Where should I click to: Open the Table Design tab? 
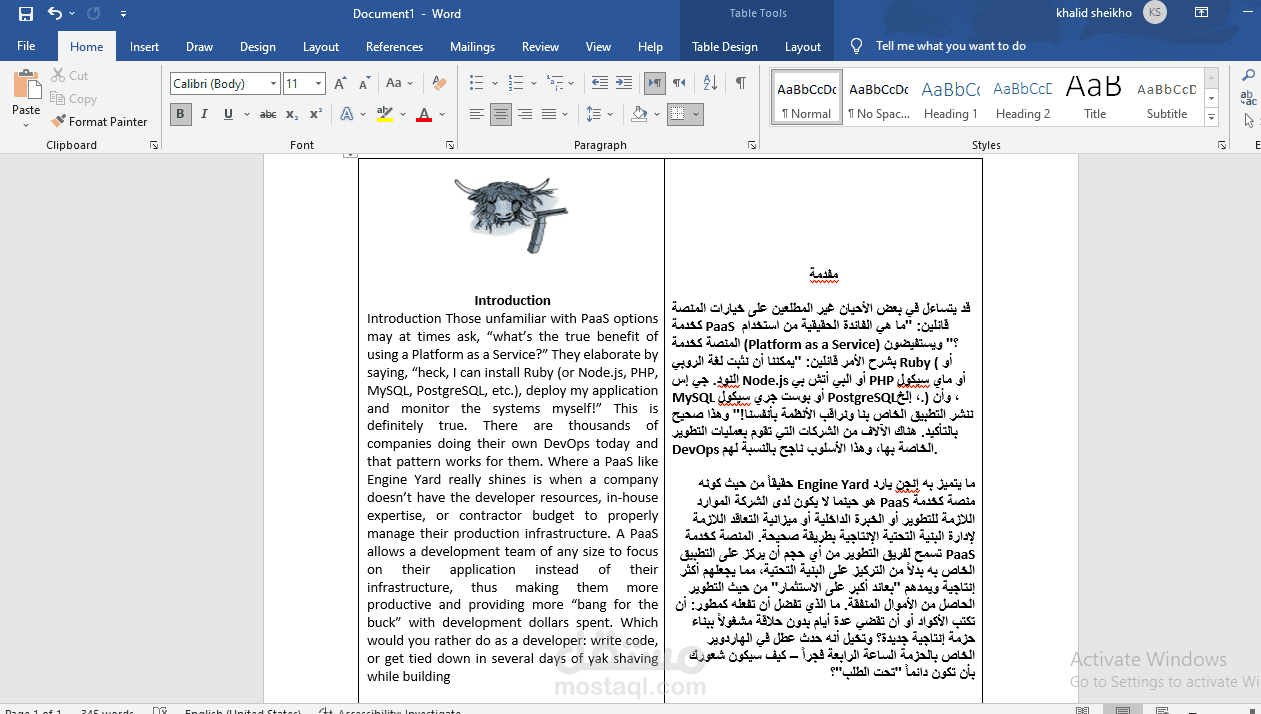tap(725, 46)
